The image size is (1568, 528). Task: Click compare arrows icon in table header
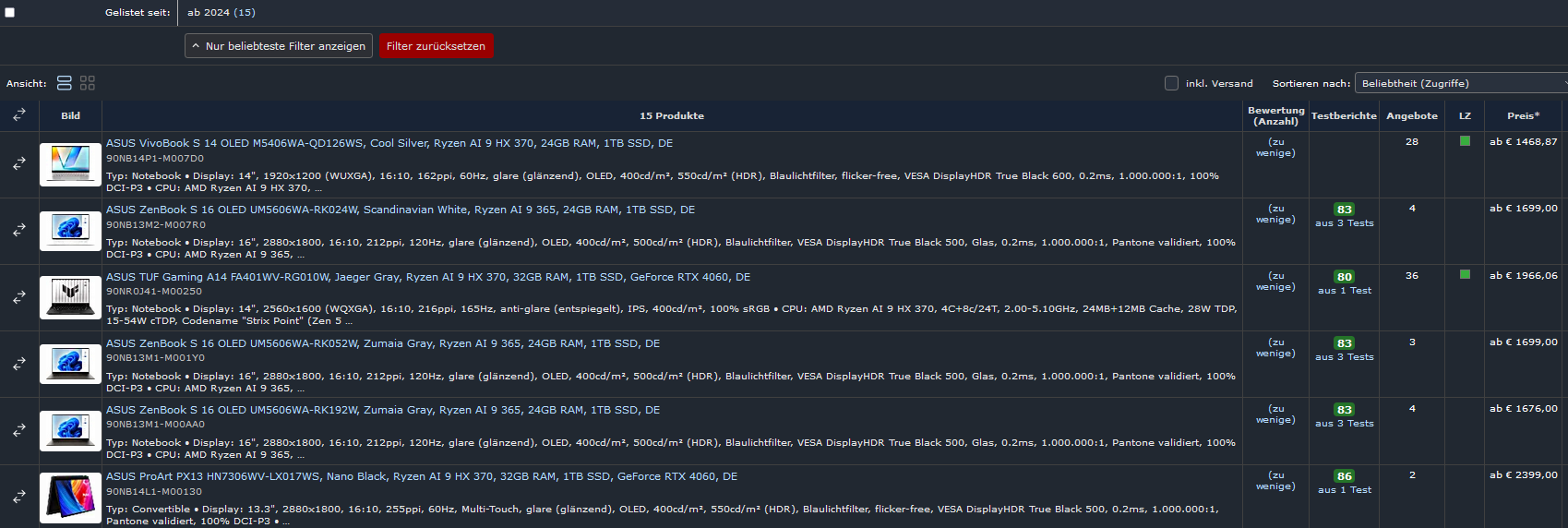19,115
